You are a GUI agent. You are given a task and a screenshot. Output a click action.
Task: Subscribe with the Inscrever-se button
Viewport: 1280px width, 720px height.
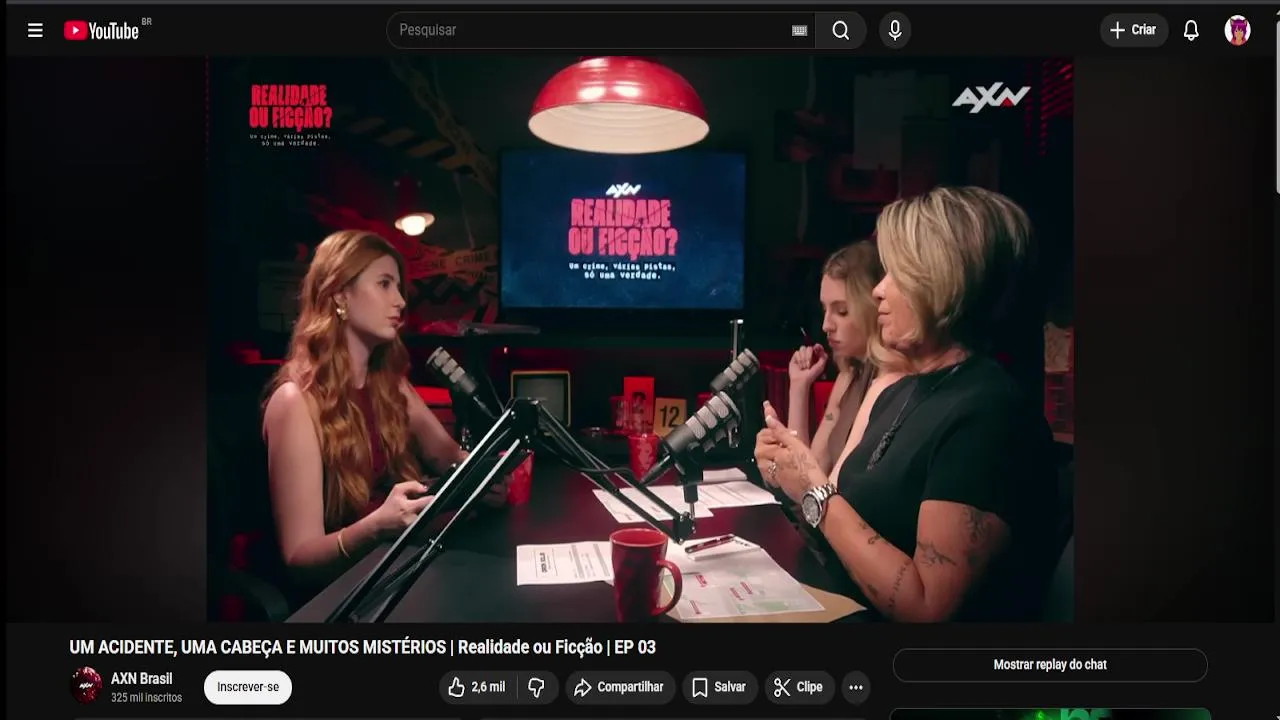point(248,687)
